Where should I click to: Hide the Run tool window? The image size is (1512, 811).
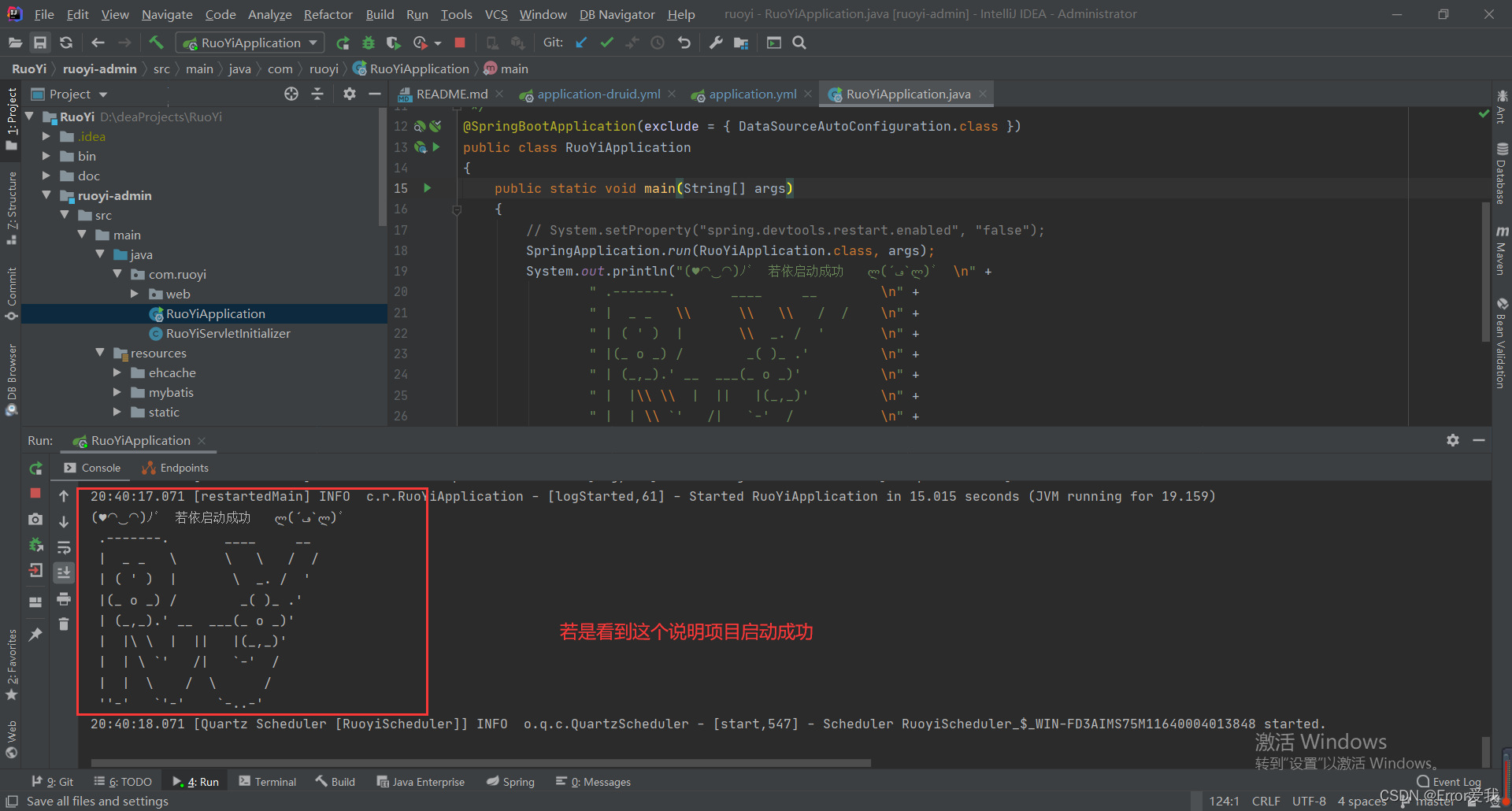point(1479,440)
